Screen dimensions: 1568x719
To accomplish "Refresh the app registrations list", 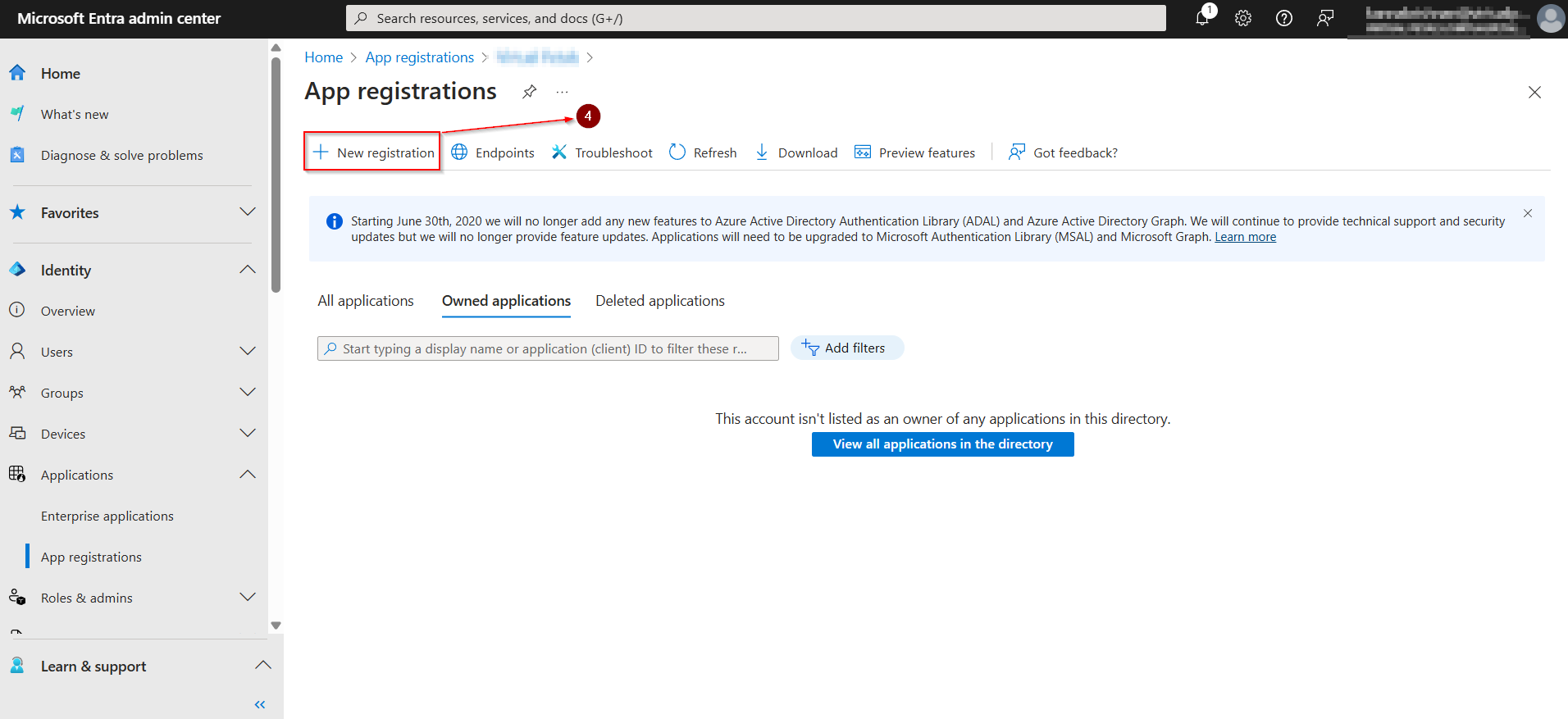I will [x=703, y=152].
